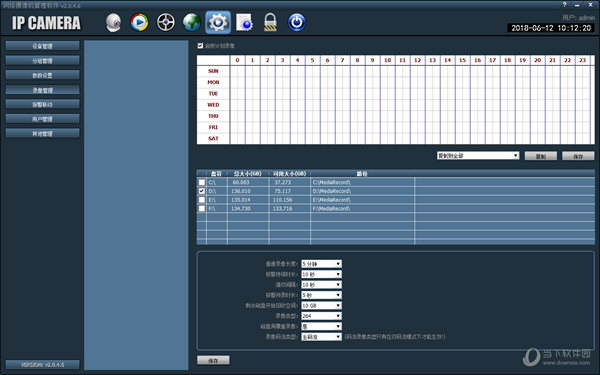Viewport: 600px width, 375px height.
Task: Click the 复制 copy button
Action: click(x=540, y=156)
